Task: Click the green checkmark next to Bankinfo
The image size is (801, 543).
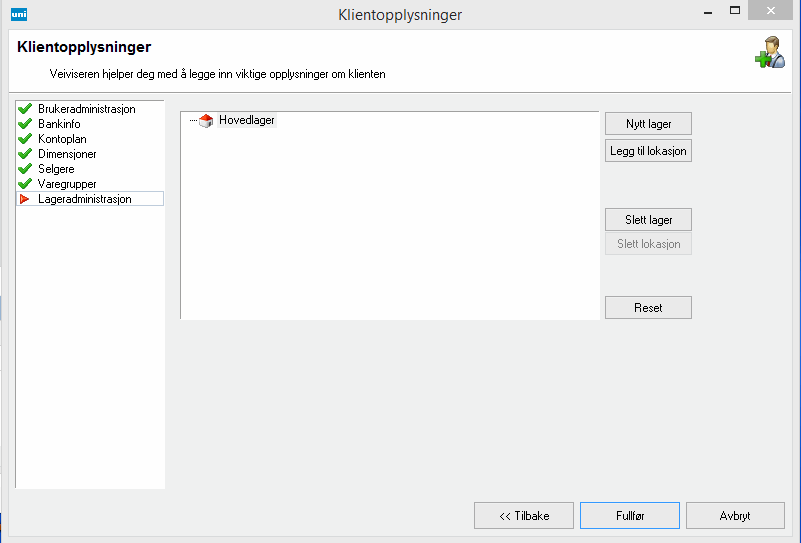Action: click(25, 124)
